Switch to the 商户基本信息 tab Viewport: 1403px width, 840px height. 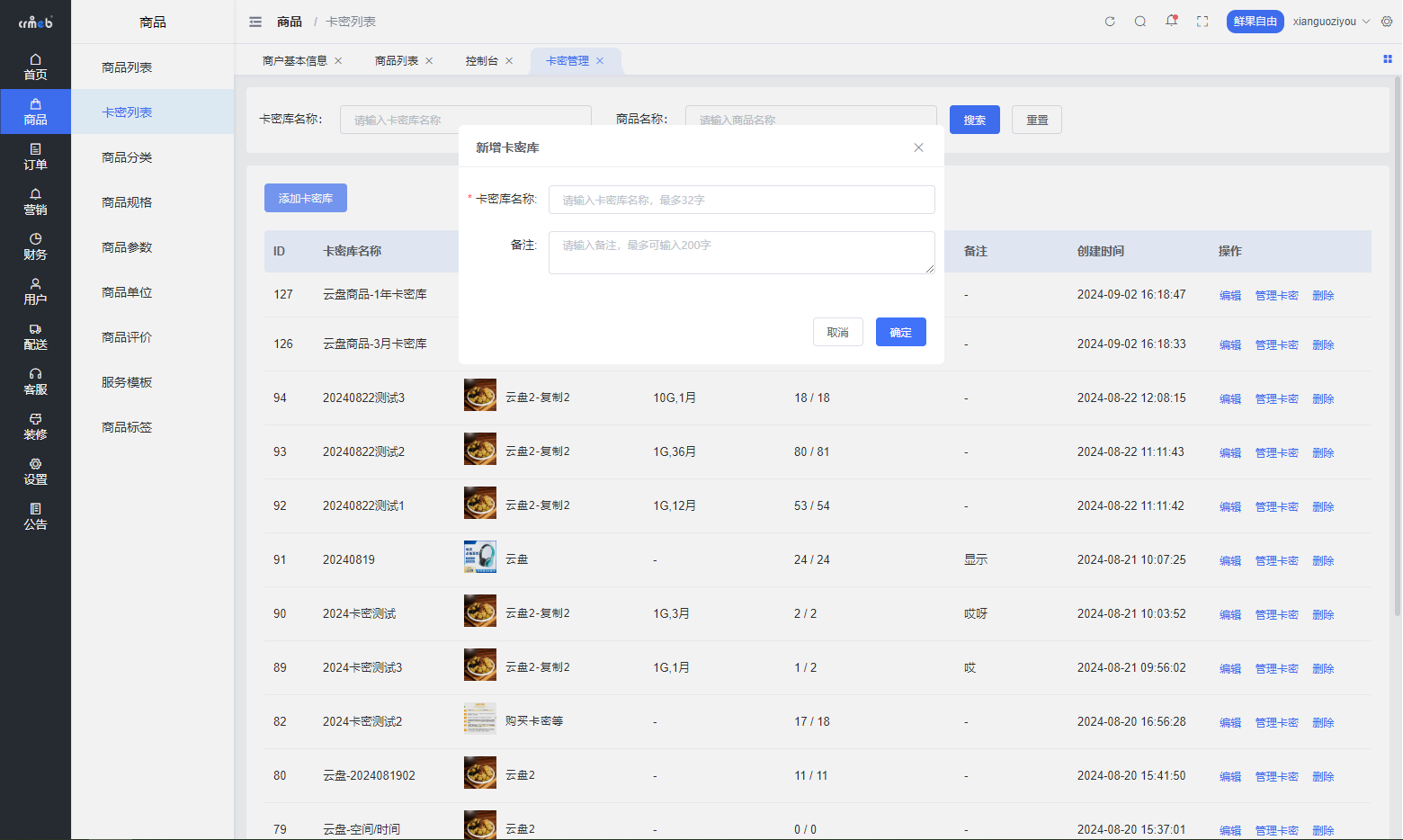tap(295, 60)
